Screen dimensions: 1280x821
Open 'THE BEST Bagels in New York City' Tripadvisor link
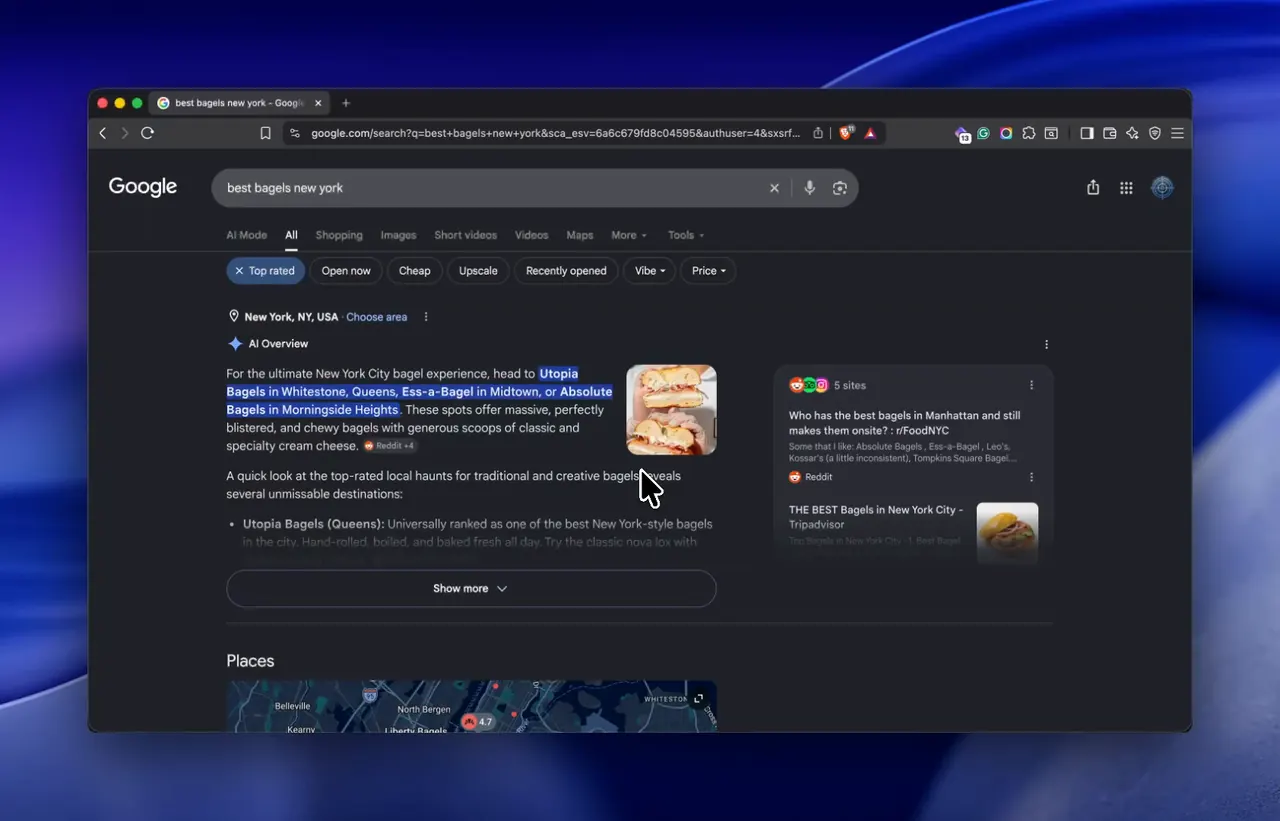(876, 517)
